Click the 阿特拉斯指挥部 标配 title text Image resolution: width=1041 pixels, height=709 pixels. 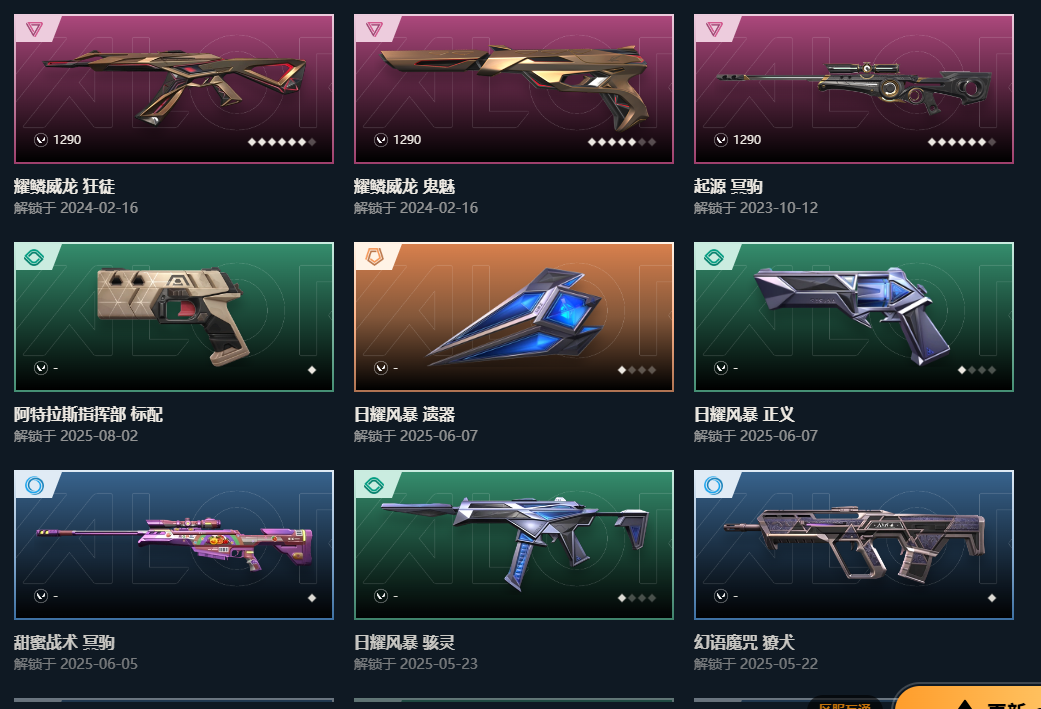pos(88,414)
